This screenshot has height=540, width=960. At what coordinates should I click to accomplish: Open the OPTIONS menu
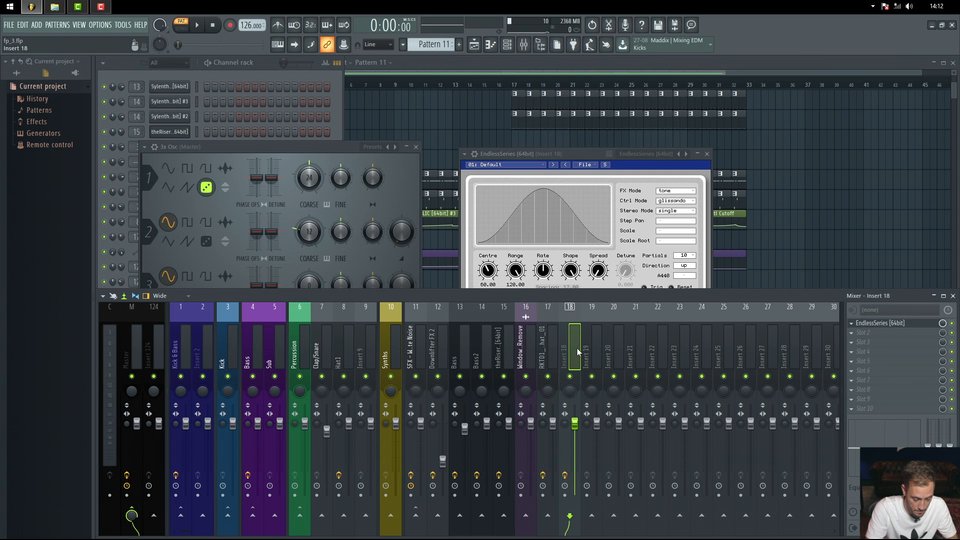coord(100,25)
